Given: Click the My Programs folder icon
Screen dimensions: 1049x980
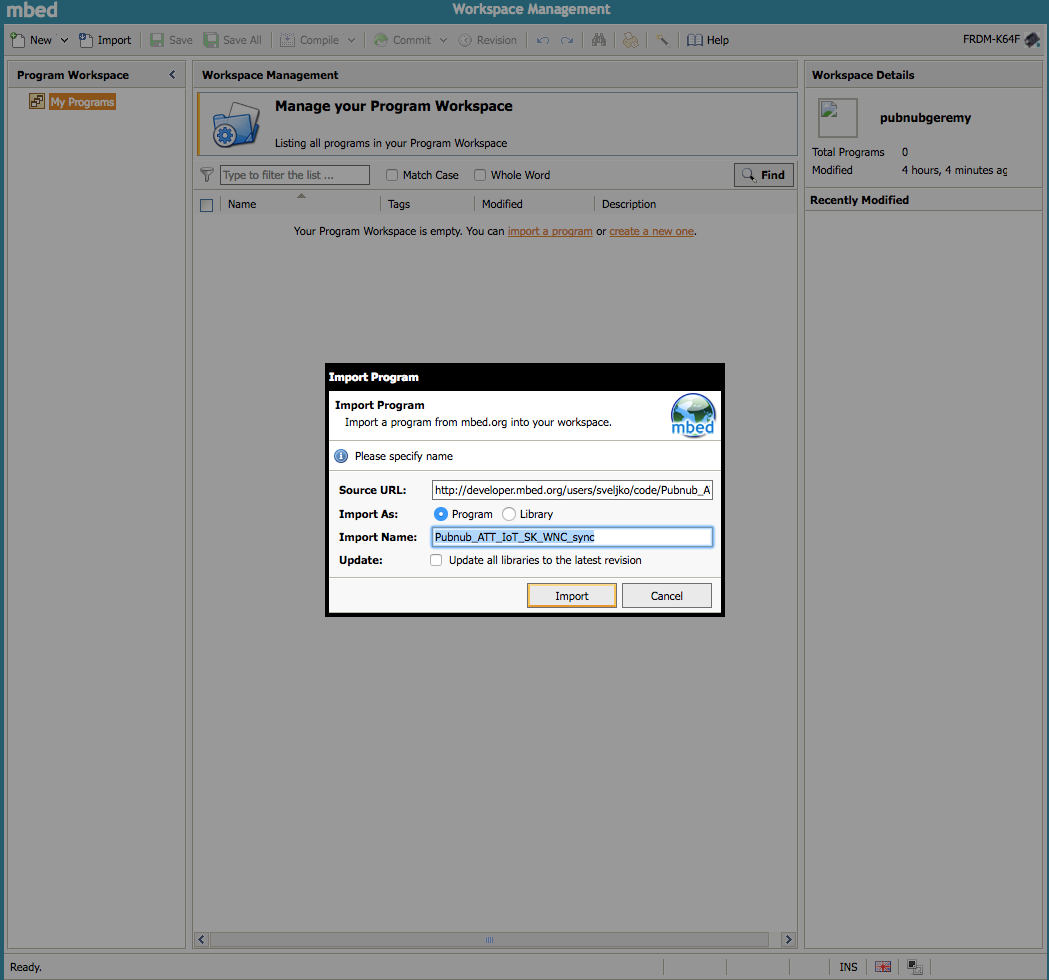Looking at the screenshot, I should click(x=37, y=102).
